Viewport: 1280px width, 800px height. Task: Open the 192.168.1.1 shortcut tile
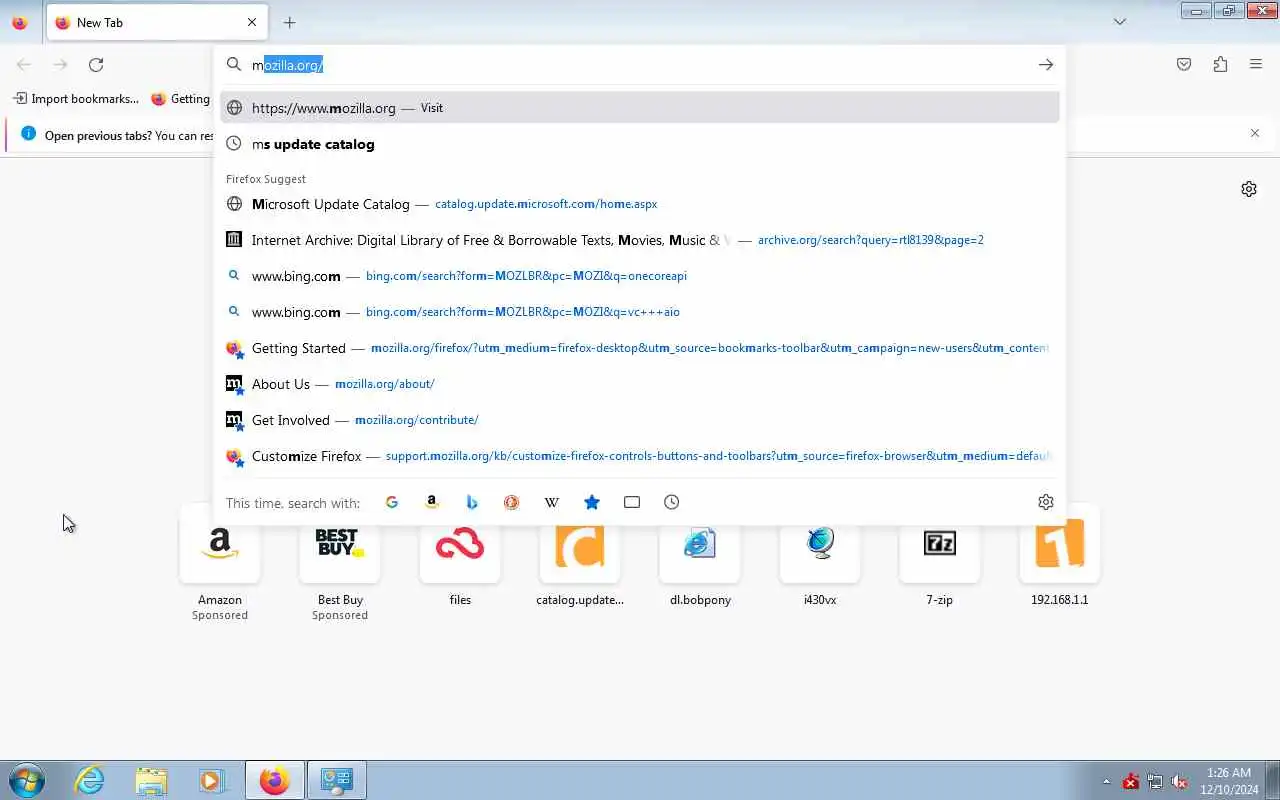click(1060, 556)
